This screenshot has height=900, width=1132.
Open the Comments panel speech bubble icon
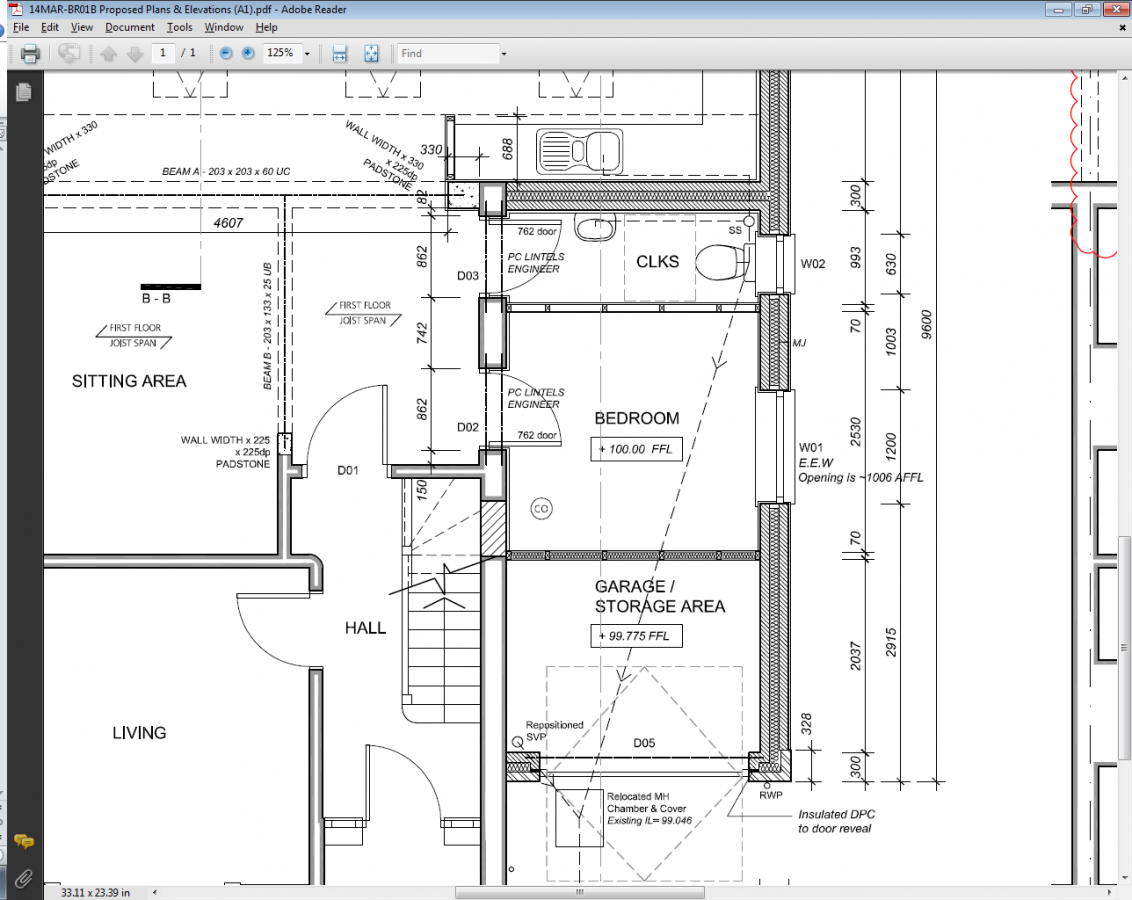(23, 842)
